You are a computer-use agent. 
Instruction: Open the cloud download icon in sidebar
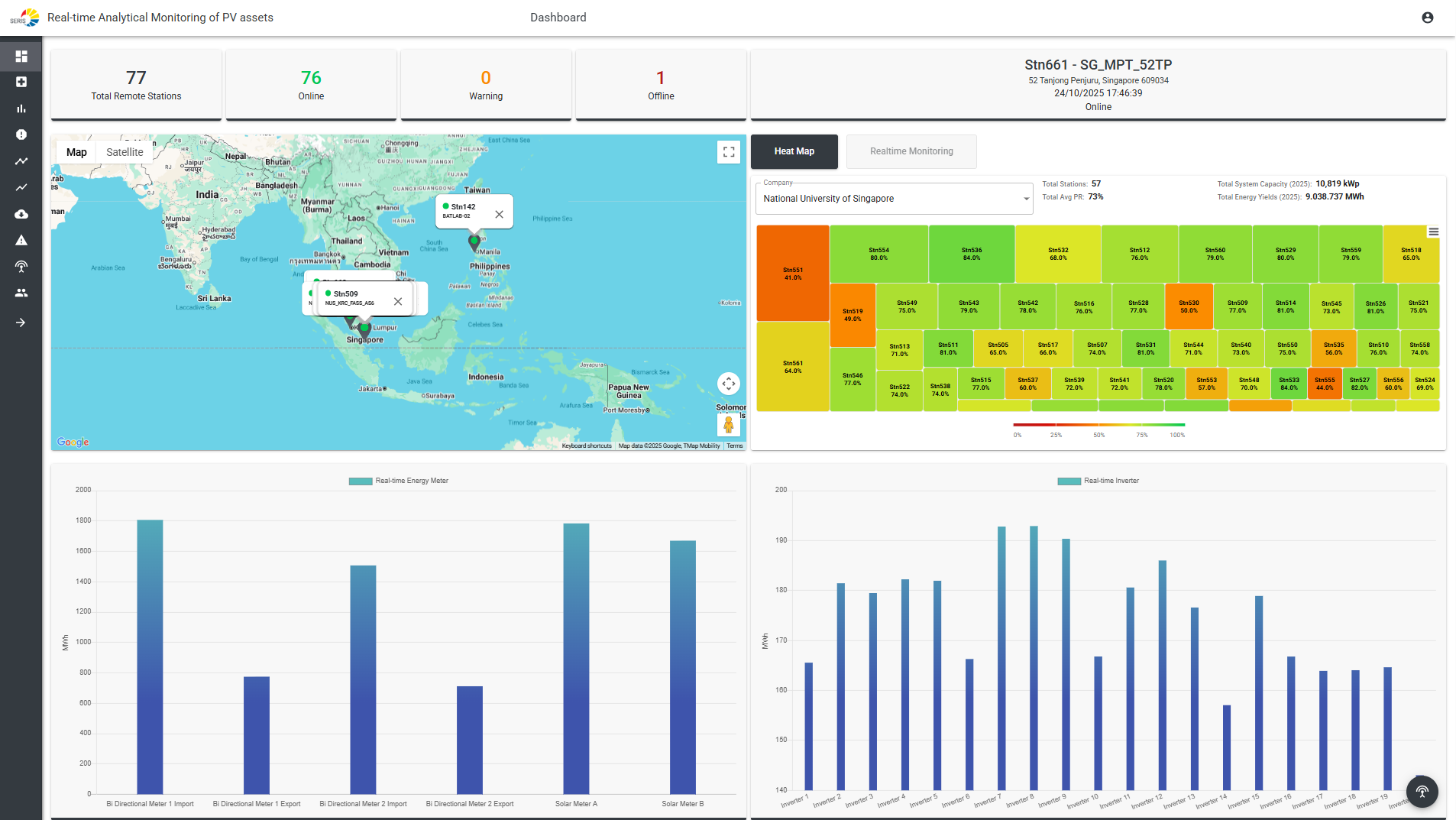(x=21, y=214)
